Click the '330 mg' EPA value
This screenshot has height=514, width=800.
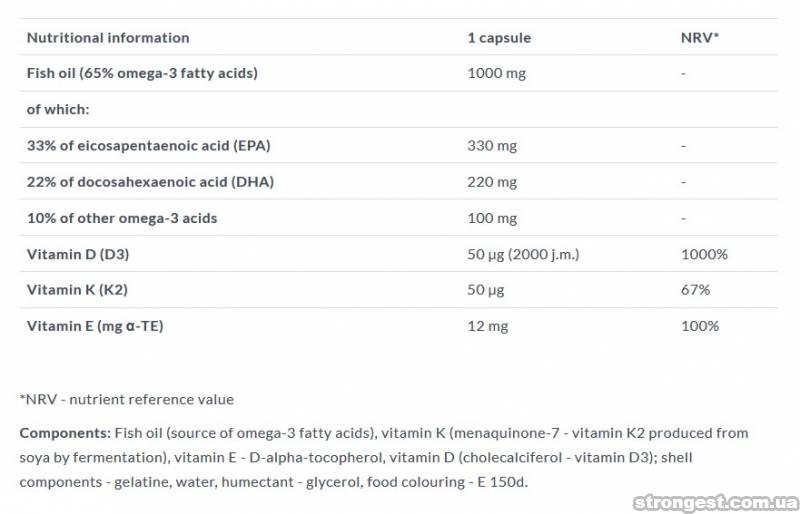tap(492, 145)
